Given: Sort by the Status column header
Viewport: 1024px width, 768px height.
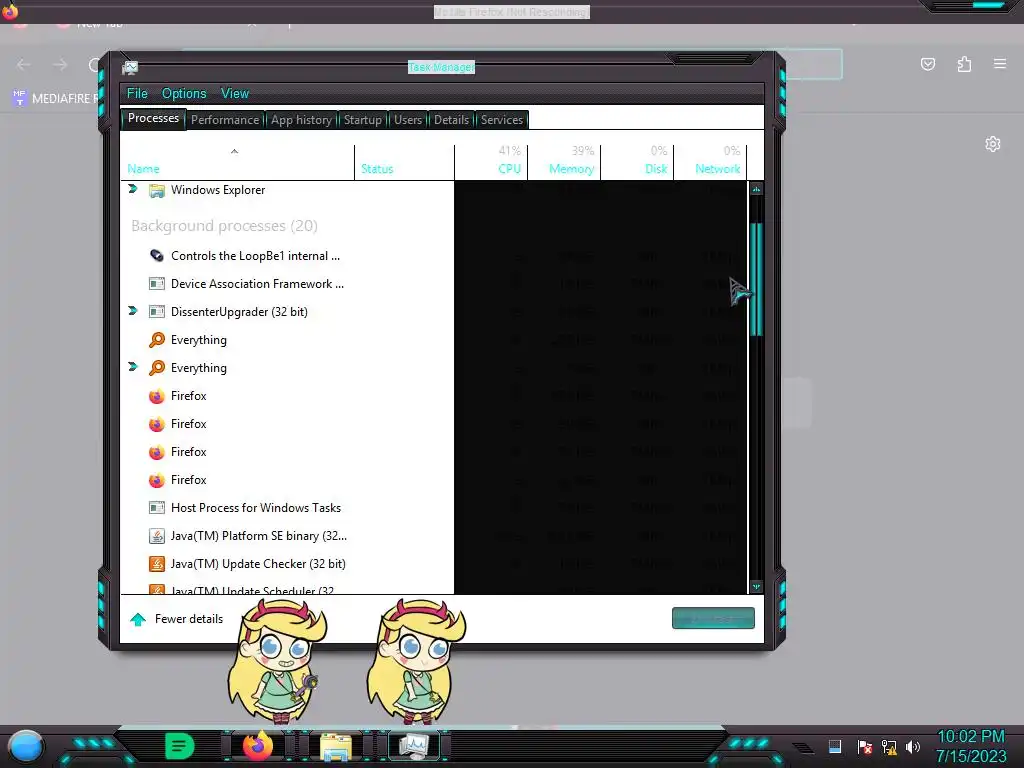Looking at the screenshot, I should coord(404,162).
